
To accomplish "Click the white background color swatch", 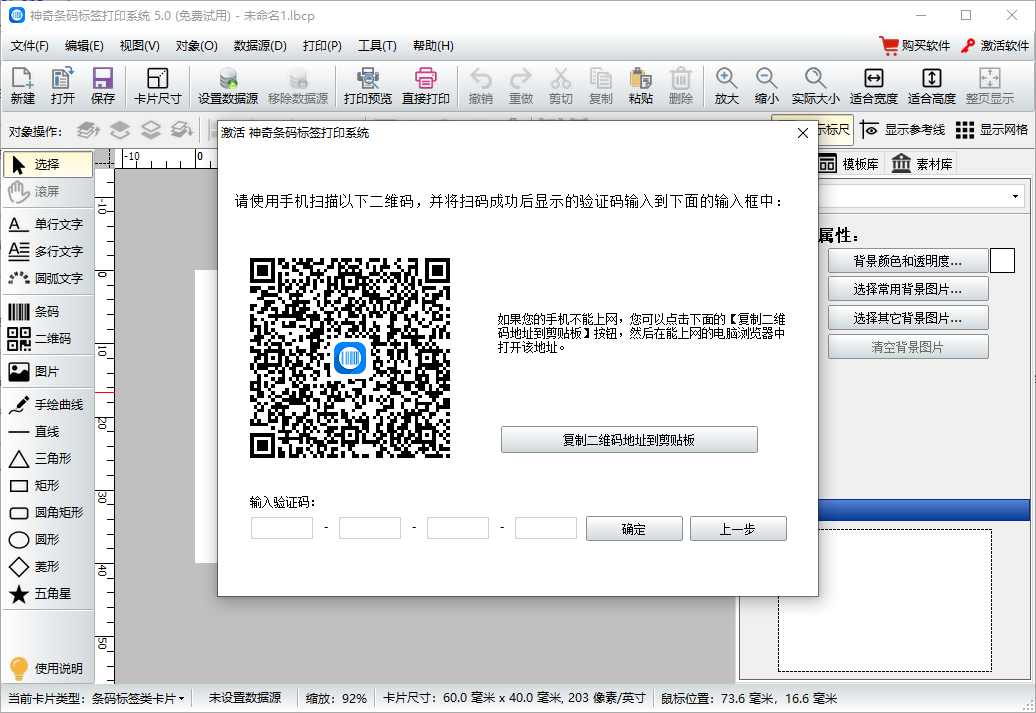I will point(1002,261).
